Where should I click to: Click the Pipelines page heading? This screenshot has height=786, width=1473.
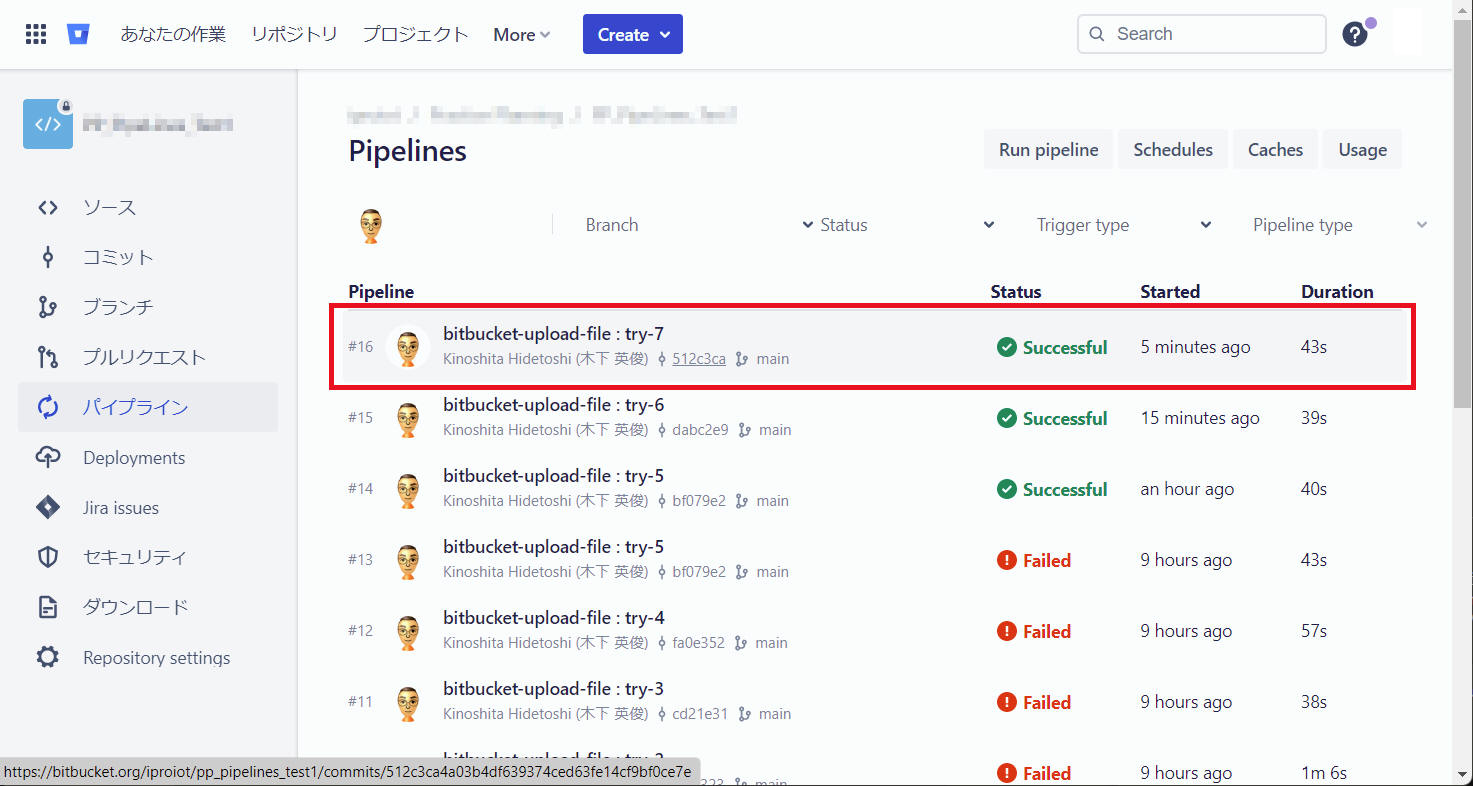point(408,151)
